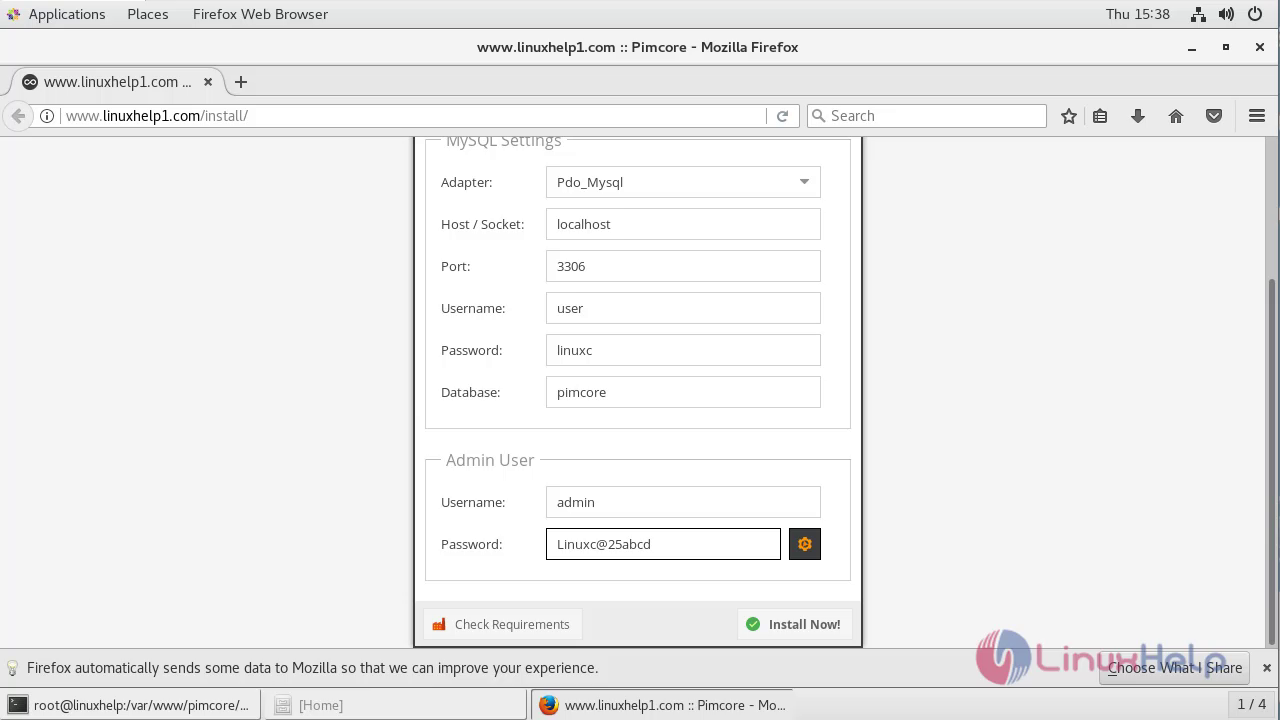Open a new tab with plus

pyautogui.click(x=241, y=82)
